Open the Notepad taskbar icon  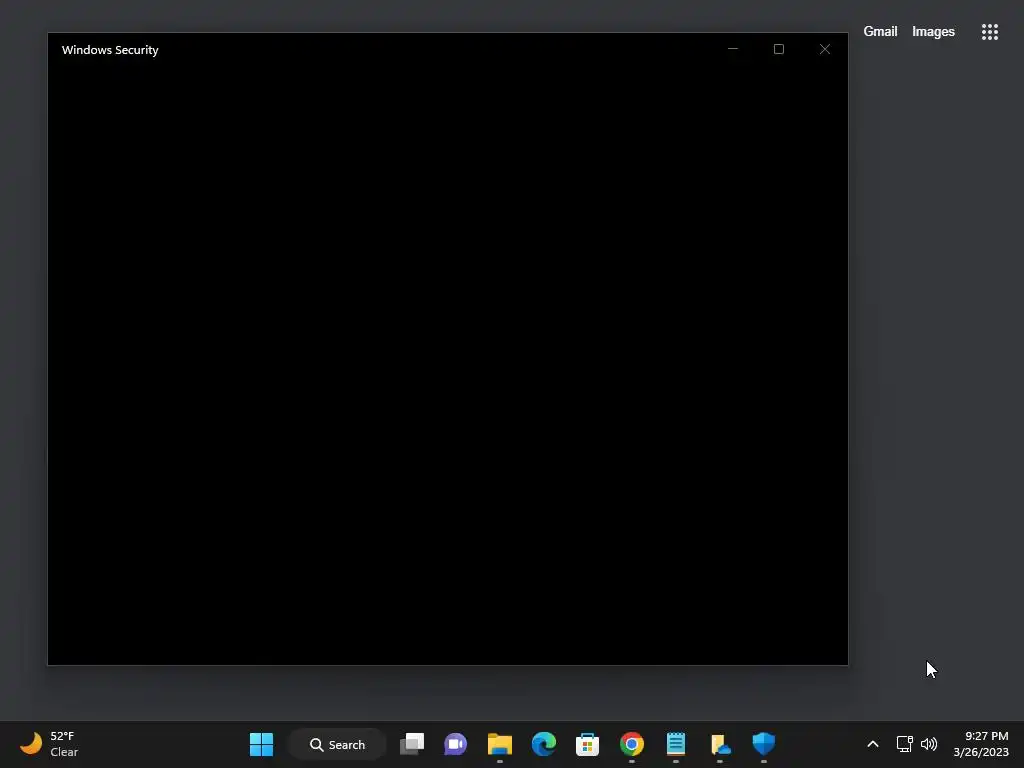tap(675, 744)
